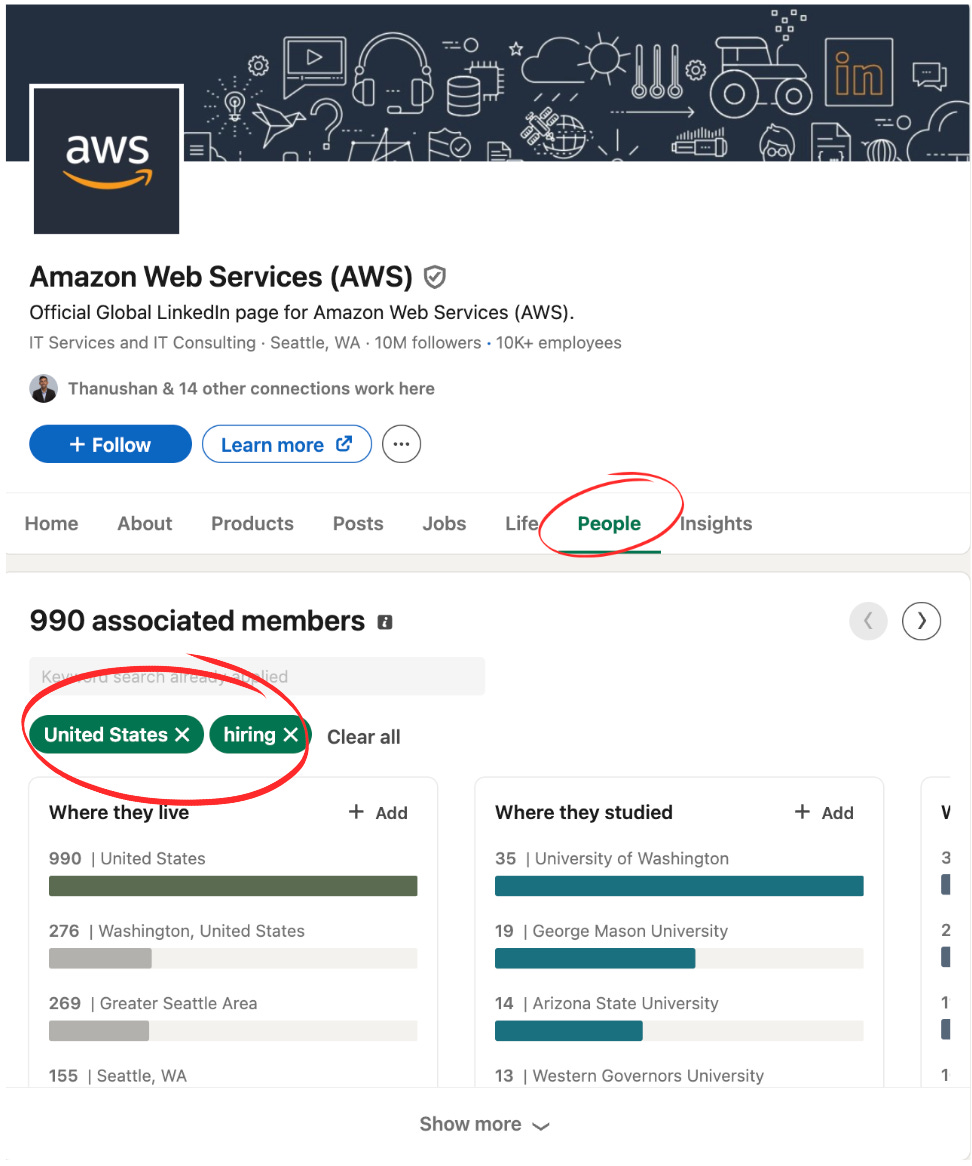Select the Greater Seattle Area bar
This screenshot has height=1166, width=972.
[233, 1031]
